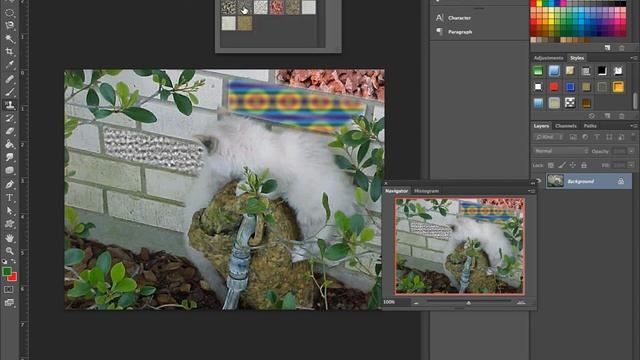Switch to the Histogram tab
Viewport: 640px width, 360px height.
(426, 191)
